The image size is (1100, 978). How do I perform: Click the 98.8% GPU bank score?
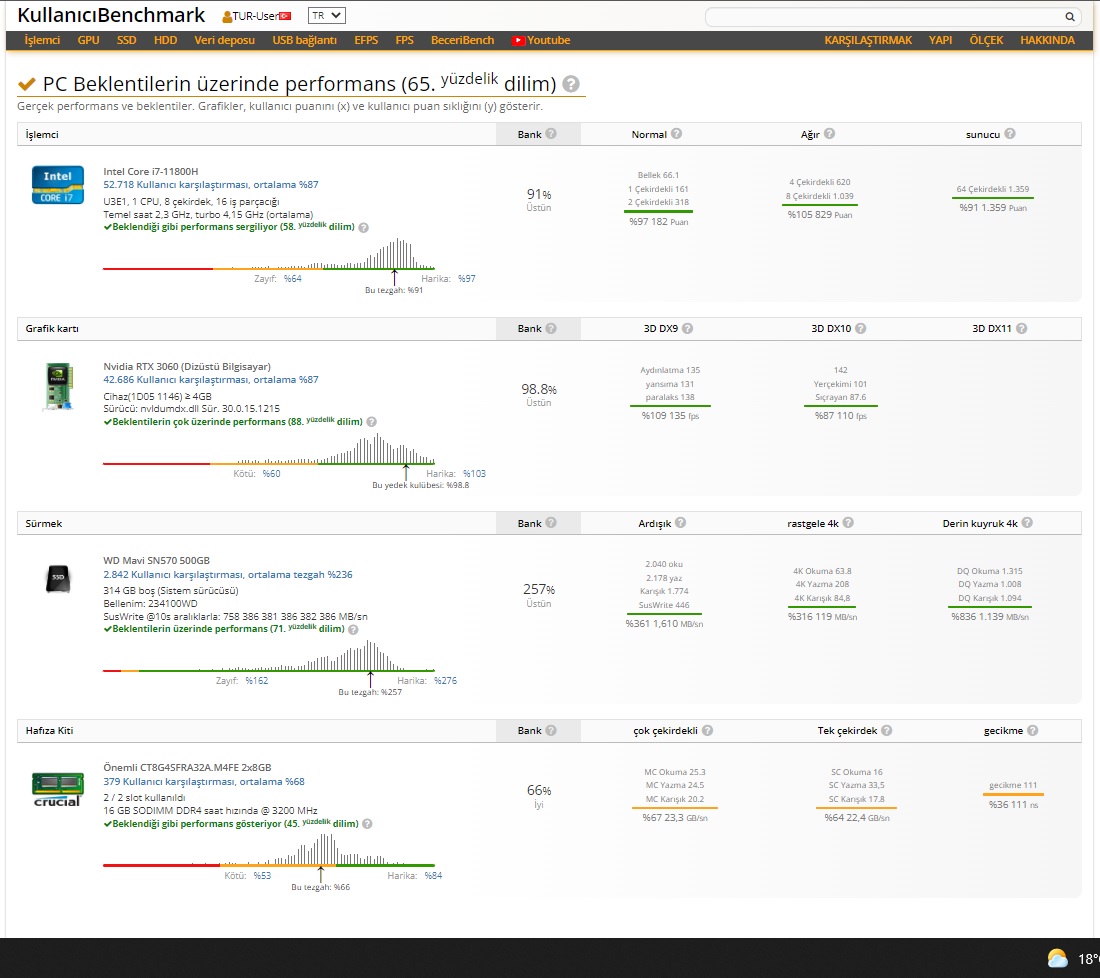click(539, 389)
